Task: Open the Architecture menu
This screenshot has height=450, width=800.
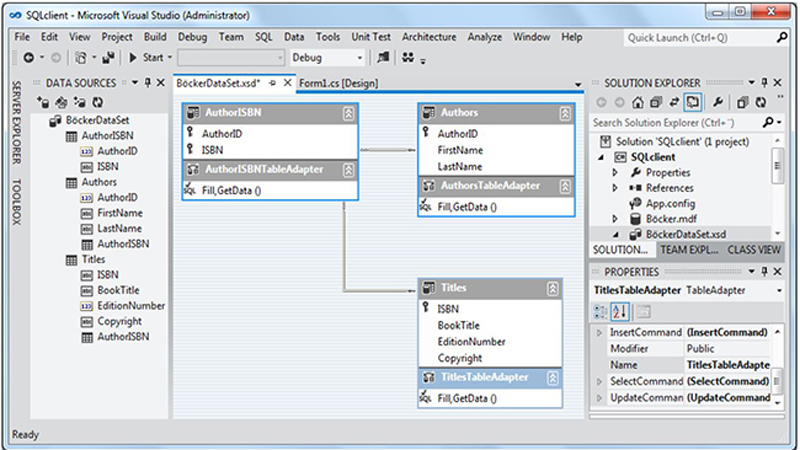Action: click(x=428, y=37)
